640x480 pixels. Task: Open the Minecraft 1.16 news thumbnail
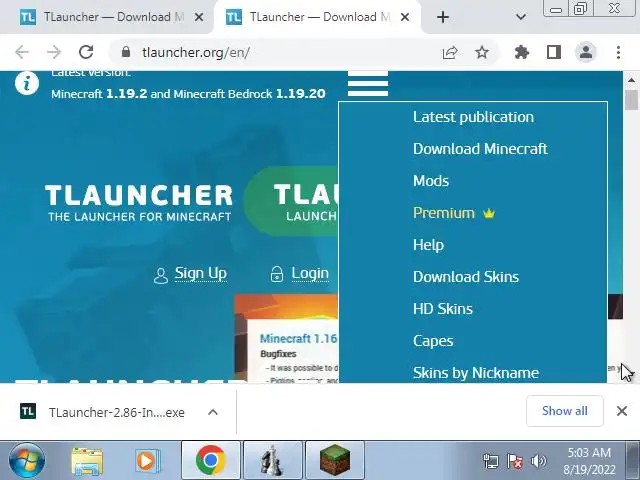pos(287,339)
